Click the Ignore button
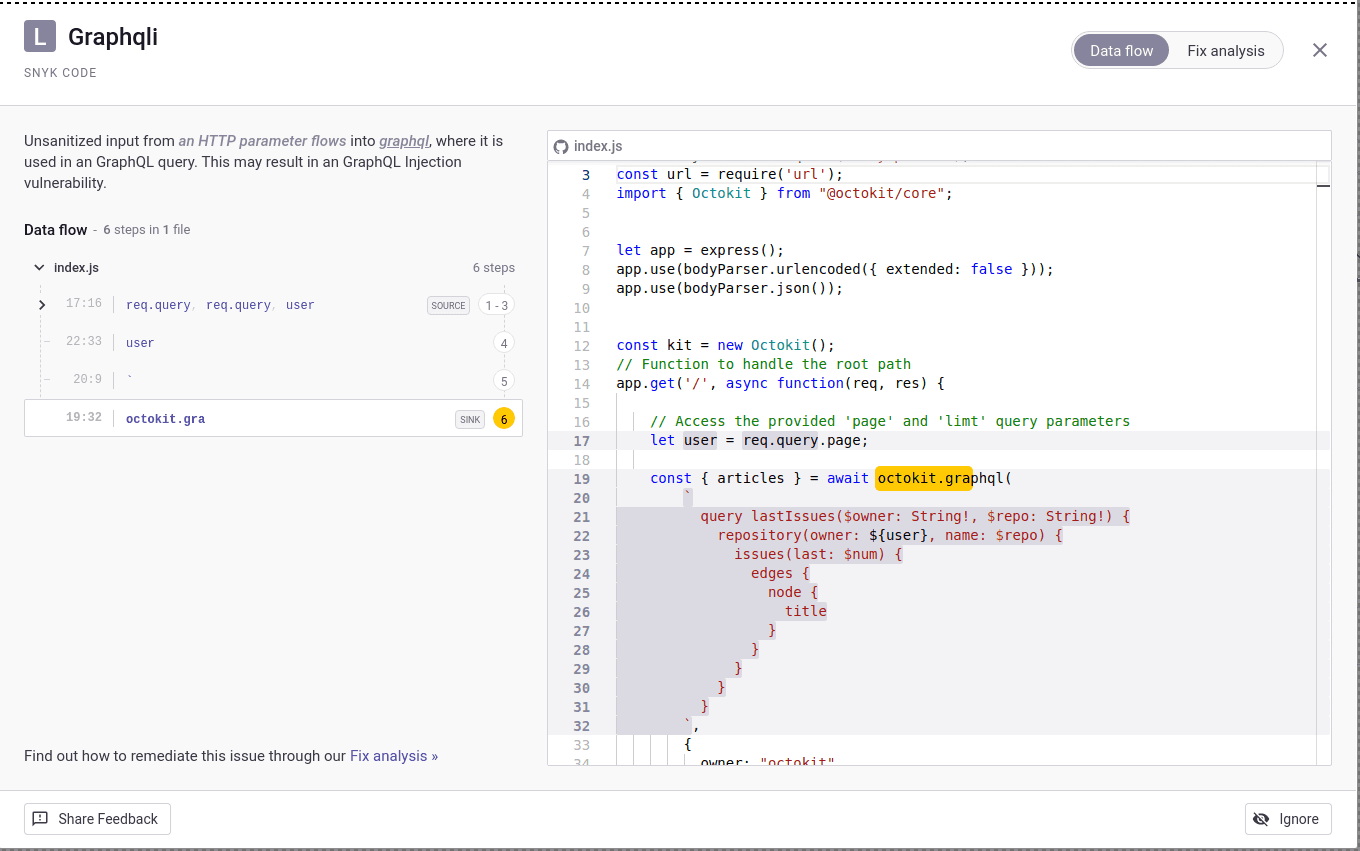 coord(1288,818)
